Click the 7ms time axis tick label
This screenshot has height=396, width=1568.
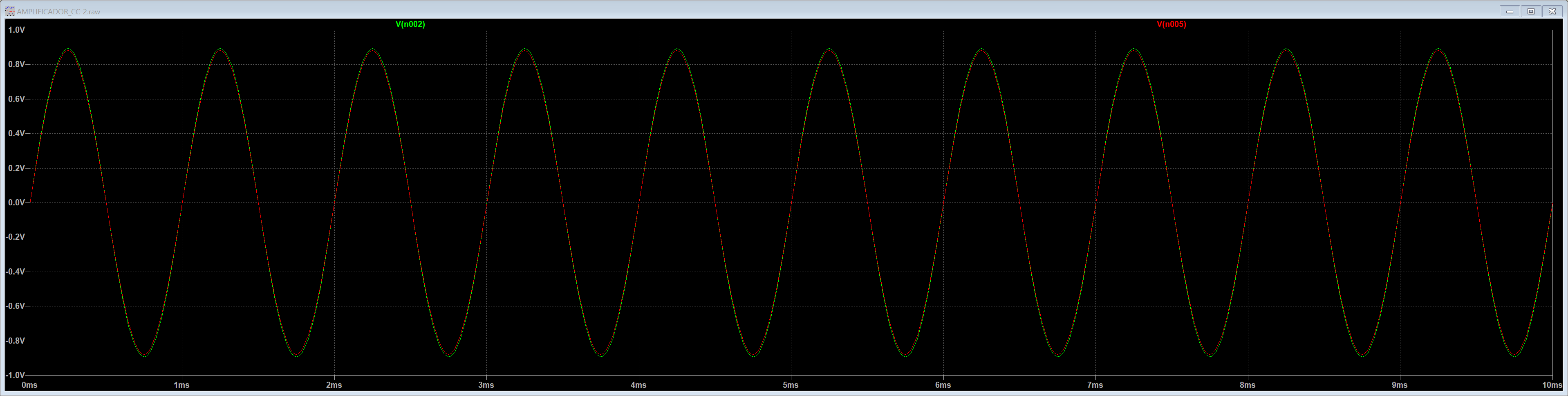click(x=1095, y=385)
